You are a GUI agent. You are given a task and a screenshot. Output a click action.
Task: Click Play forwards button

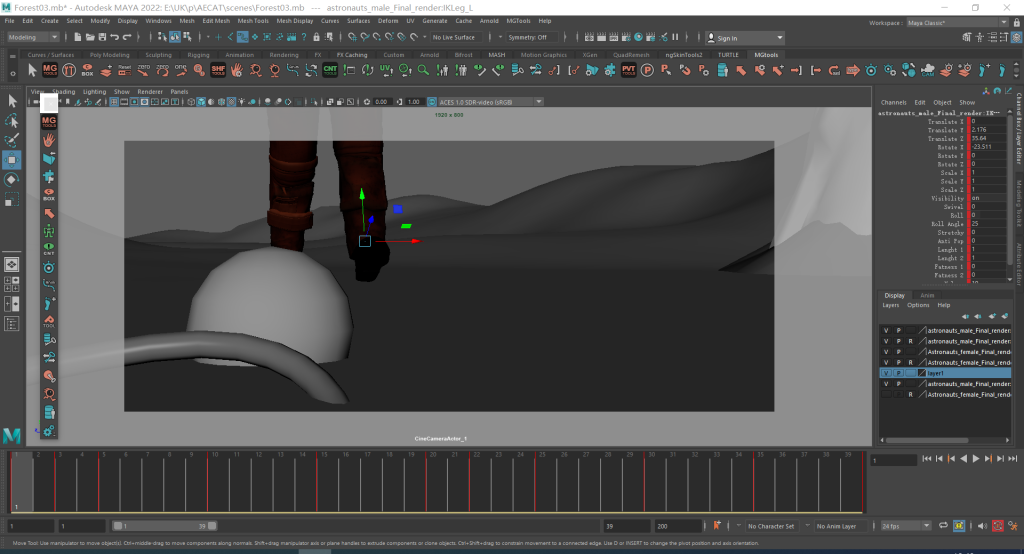pyautogui.click(x=976, y=459)
